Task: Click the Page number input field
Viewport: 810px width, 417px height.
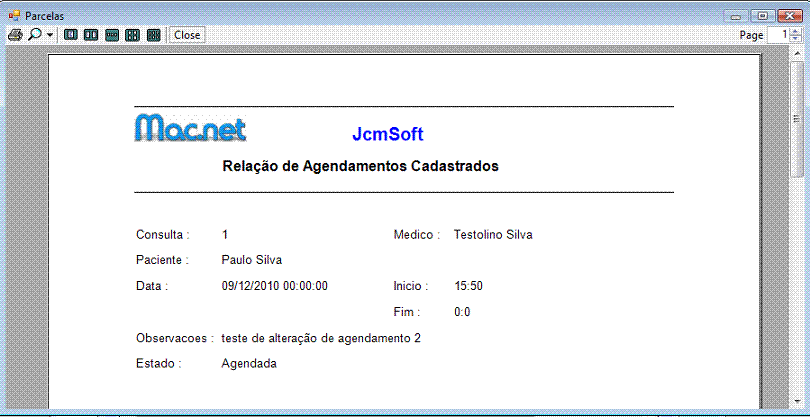Action: pyautogui.click(x=778, y=35)
